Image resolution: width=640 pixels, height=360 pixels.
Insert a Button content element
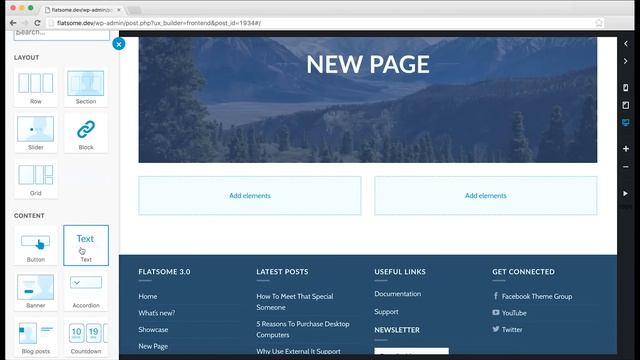pos(36,245)
